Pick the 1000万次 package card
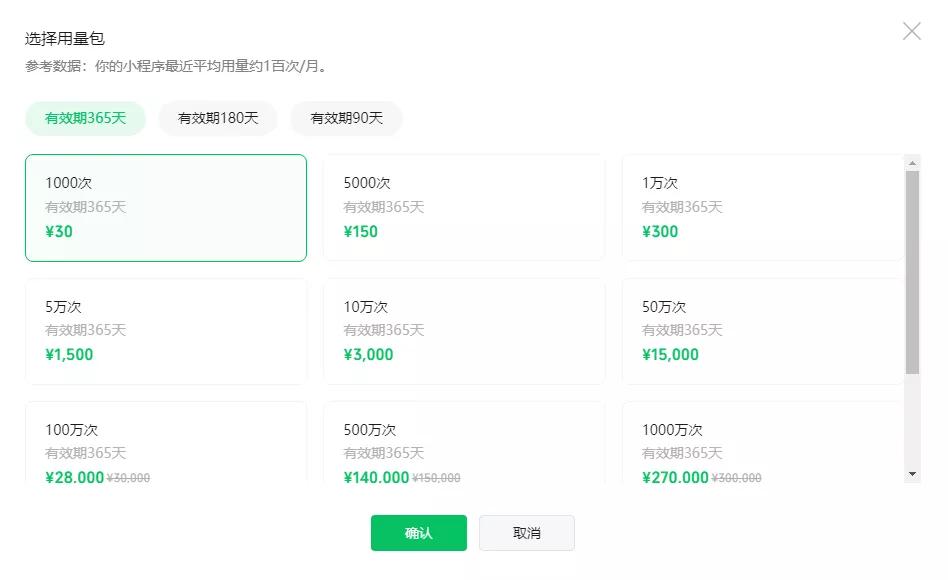Screen dimensions: 948x580 (762, 442)
